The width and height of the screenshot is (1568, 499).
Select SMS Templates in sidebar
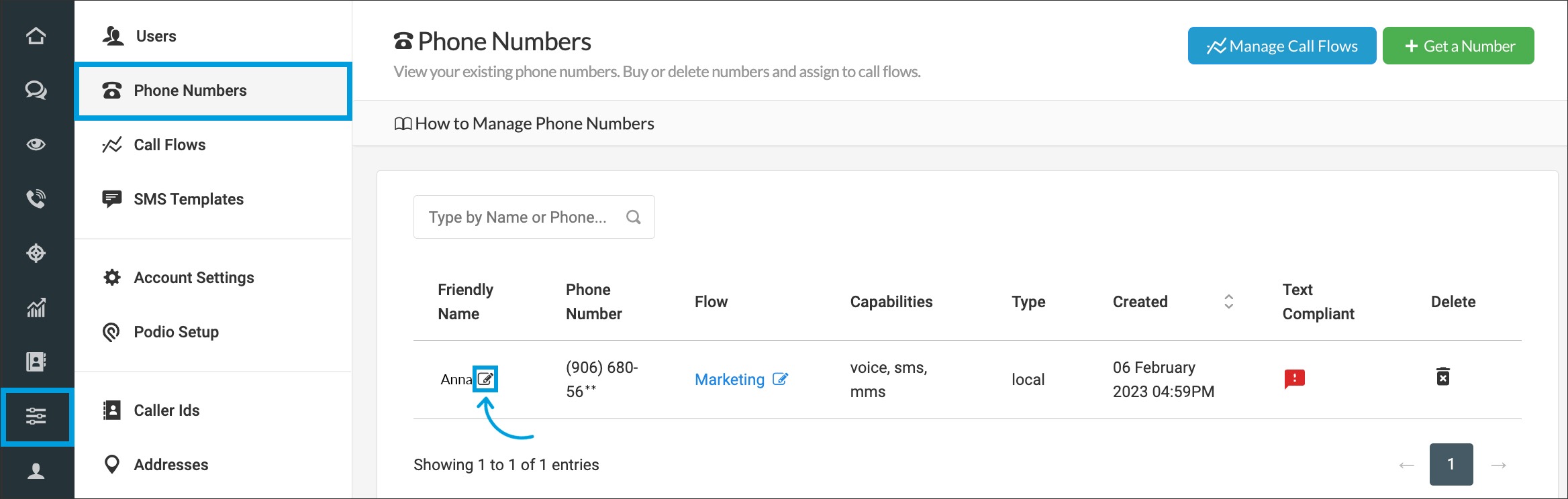coord(188,199)
